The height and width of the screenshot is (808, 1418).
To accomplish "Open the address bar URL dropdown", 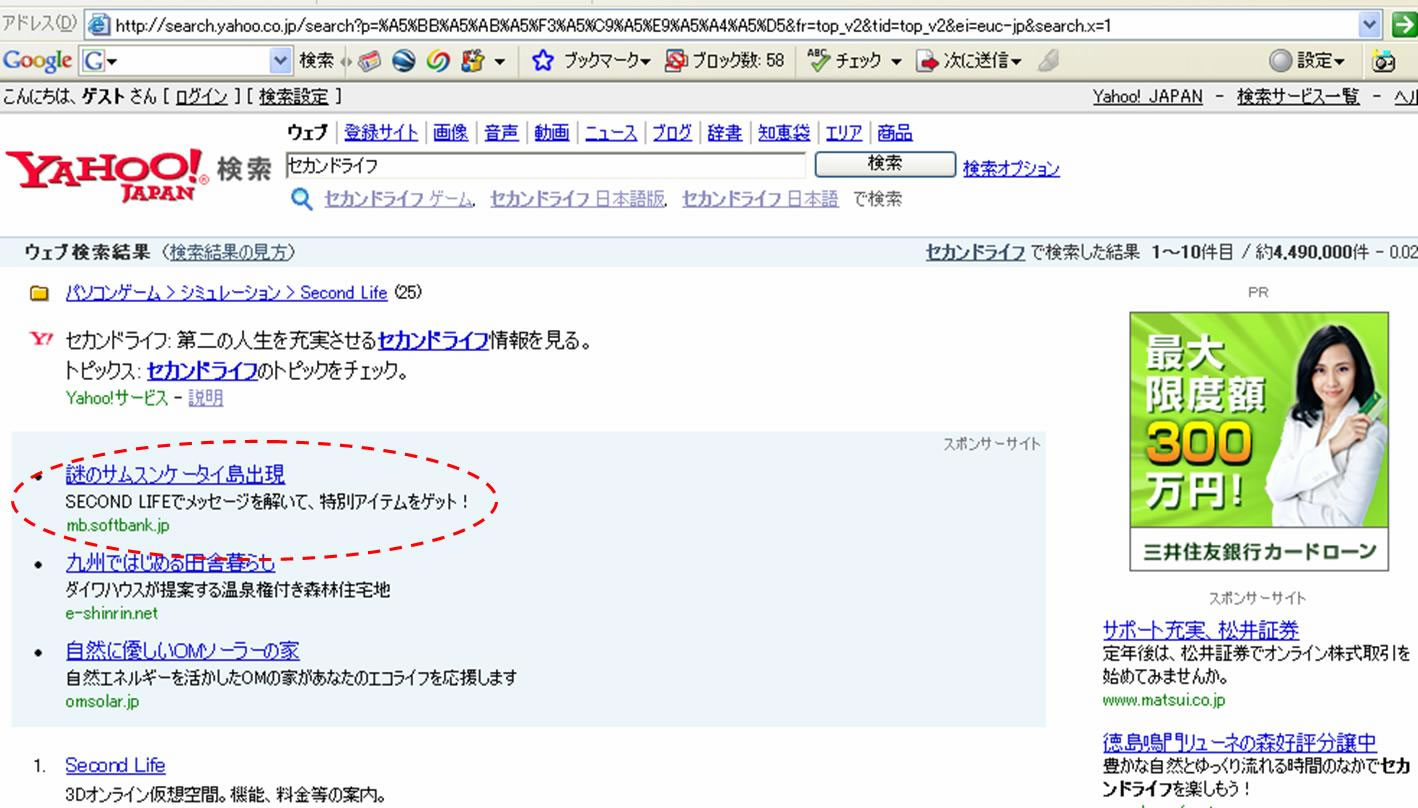I will 1369,25.
